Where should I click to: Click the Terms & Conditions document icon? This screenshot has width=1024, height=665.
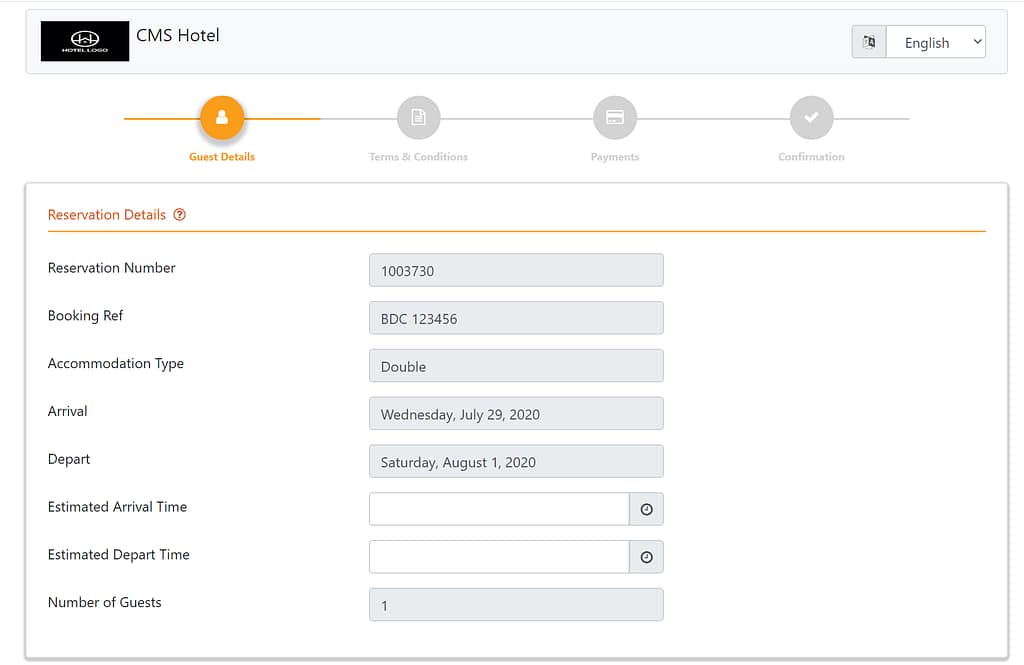(418, 117)
